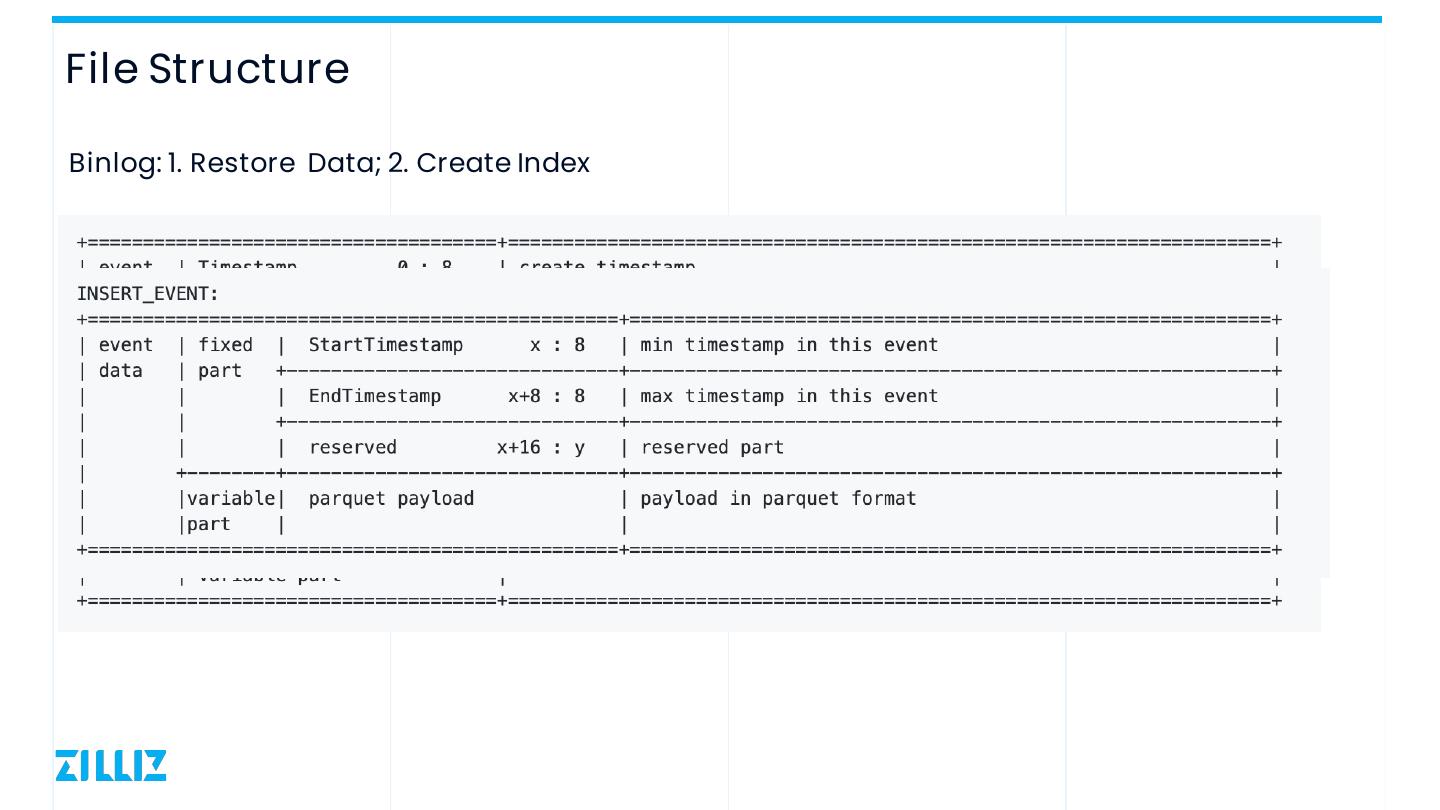Click the 'reserved' field name cell

(x=353, y=447)
